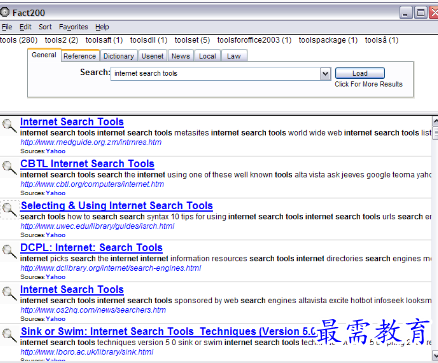
Task: Filter by keyword toolset (5)
Action: point(192,40)
